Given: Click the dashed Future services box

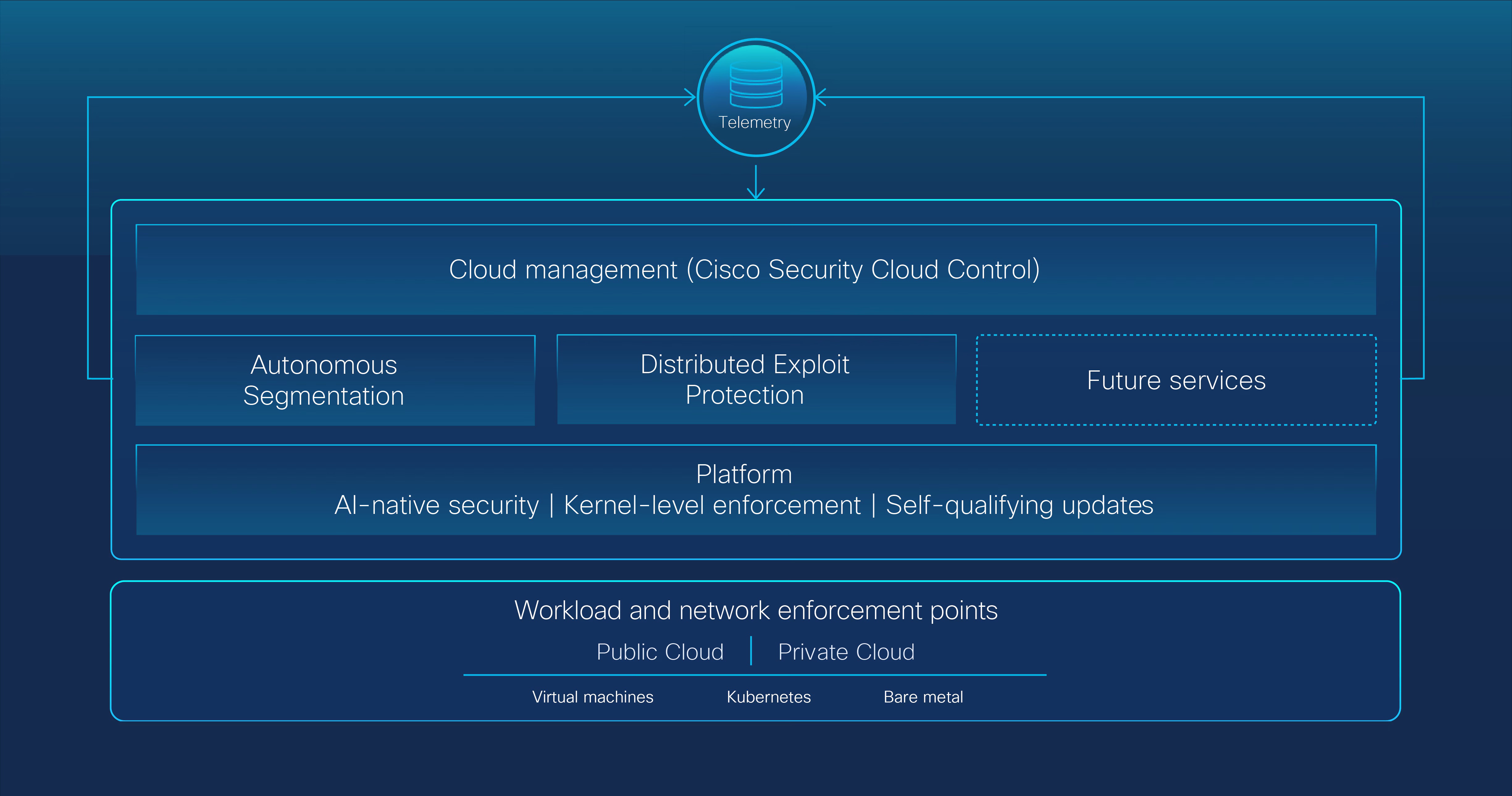Looking at the screenshot, I should point(1176,380).
